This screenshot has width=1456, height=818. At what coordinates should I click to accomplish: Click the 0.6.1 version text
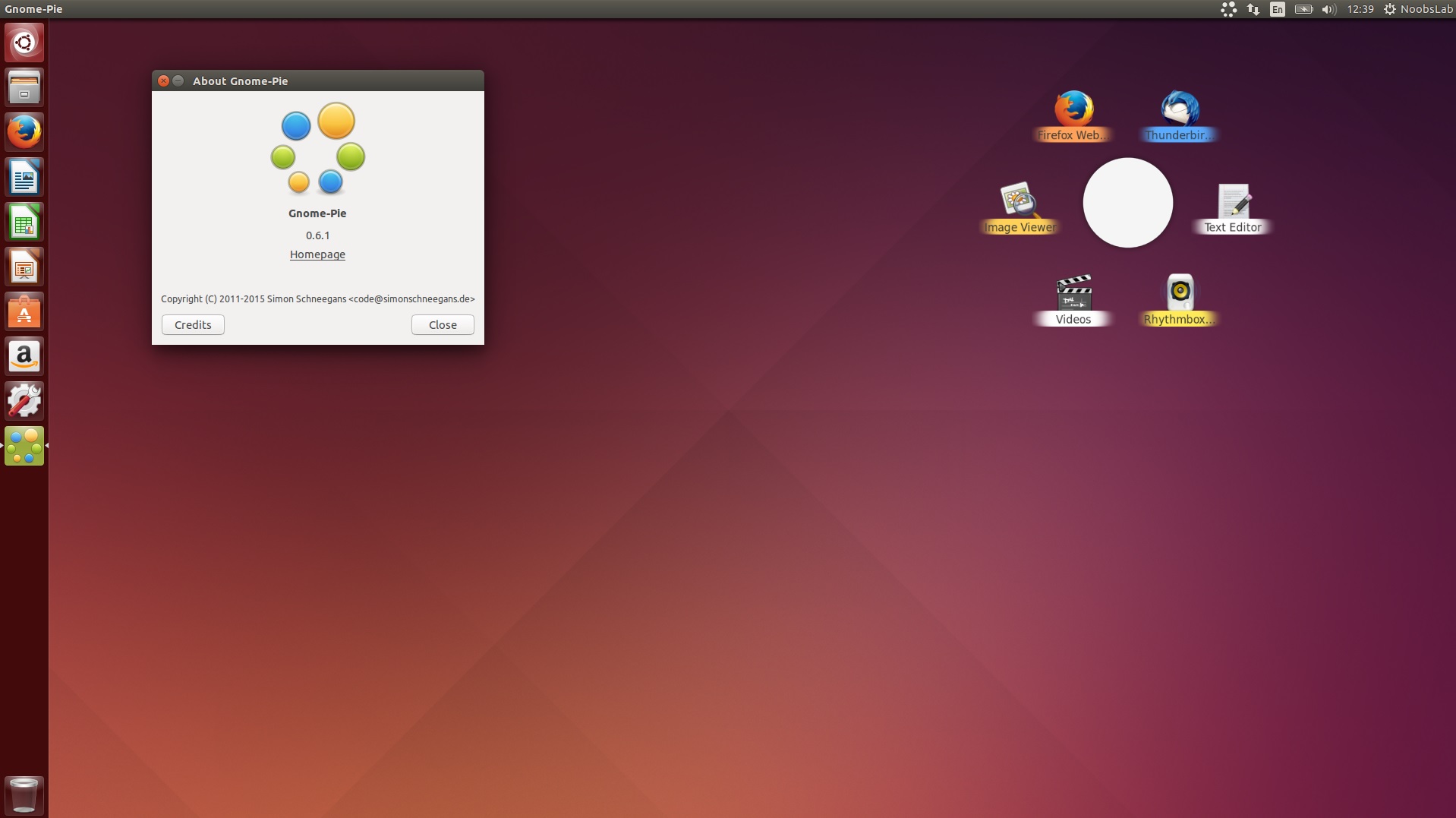click(317, 235)
